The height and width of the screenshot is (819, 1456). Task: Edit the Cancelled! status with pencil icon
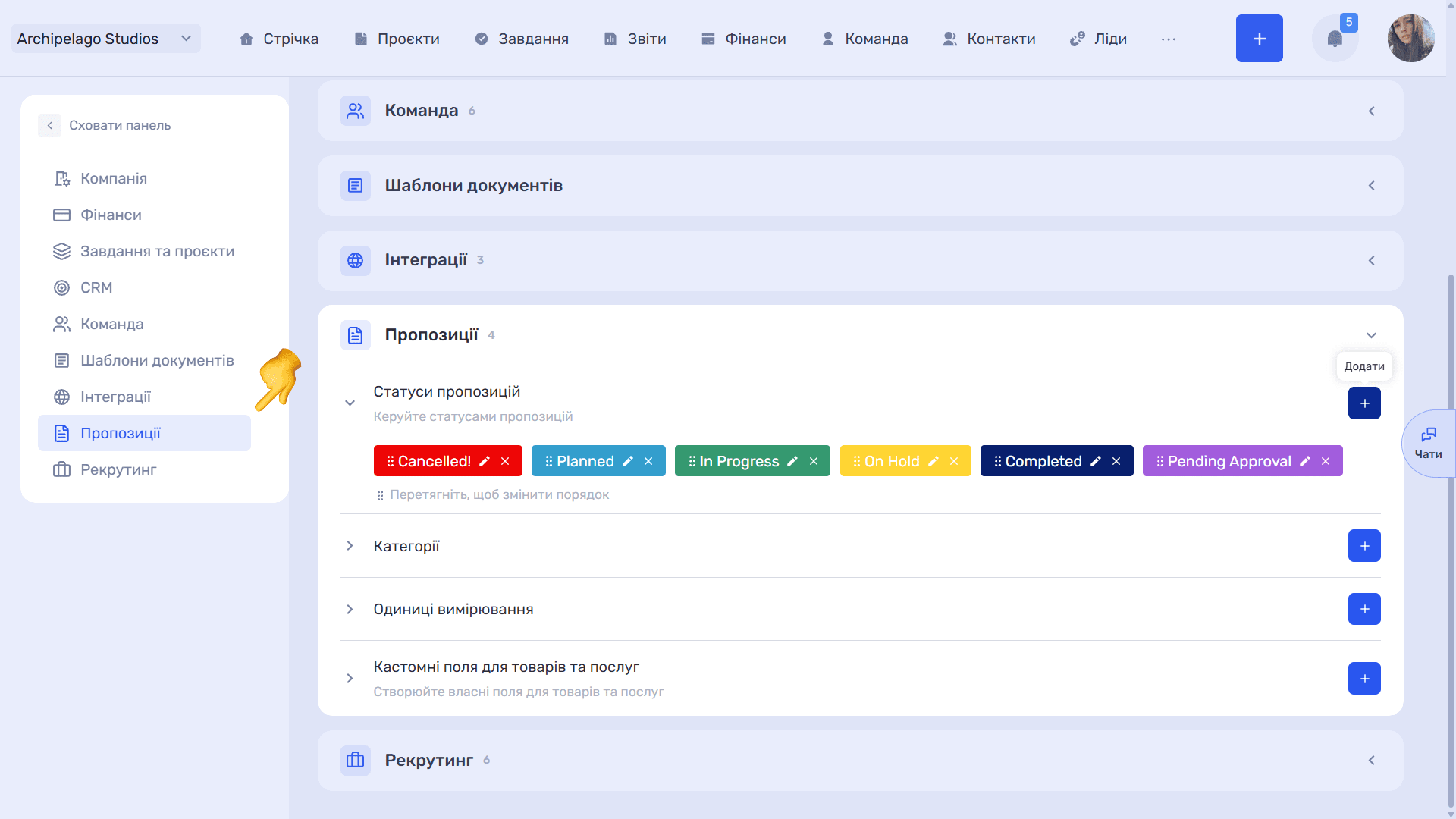pyautogui.click(x=485, y=461)
